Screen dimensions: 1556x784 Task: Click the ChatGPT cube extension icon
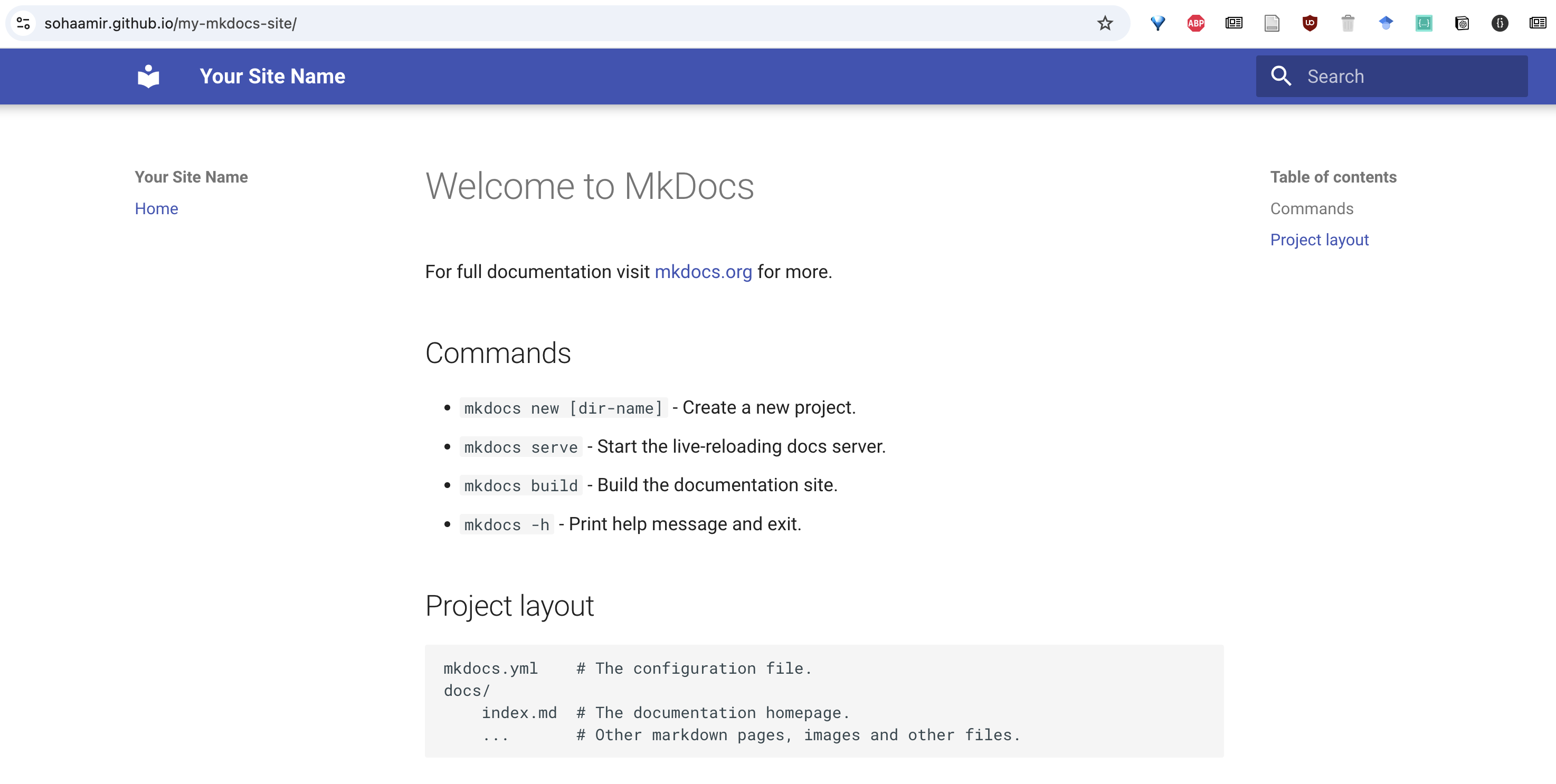[x=1462, y=24]
